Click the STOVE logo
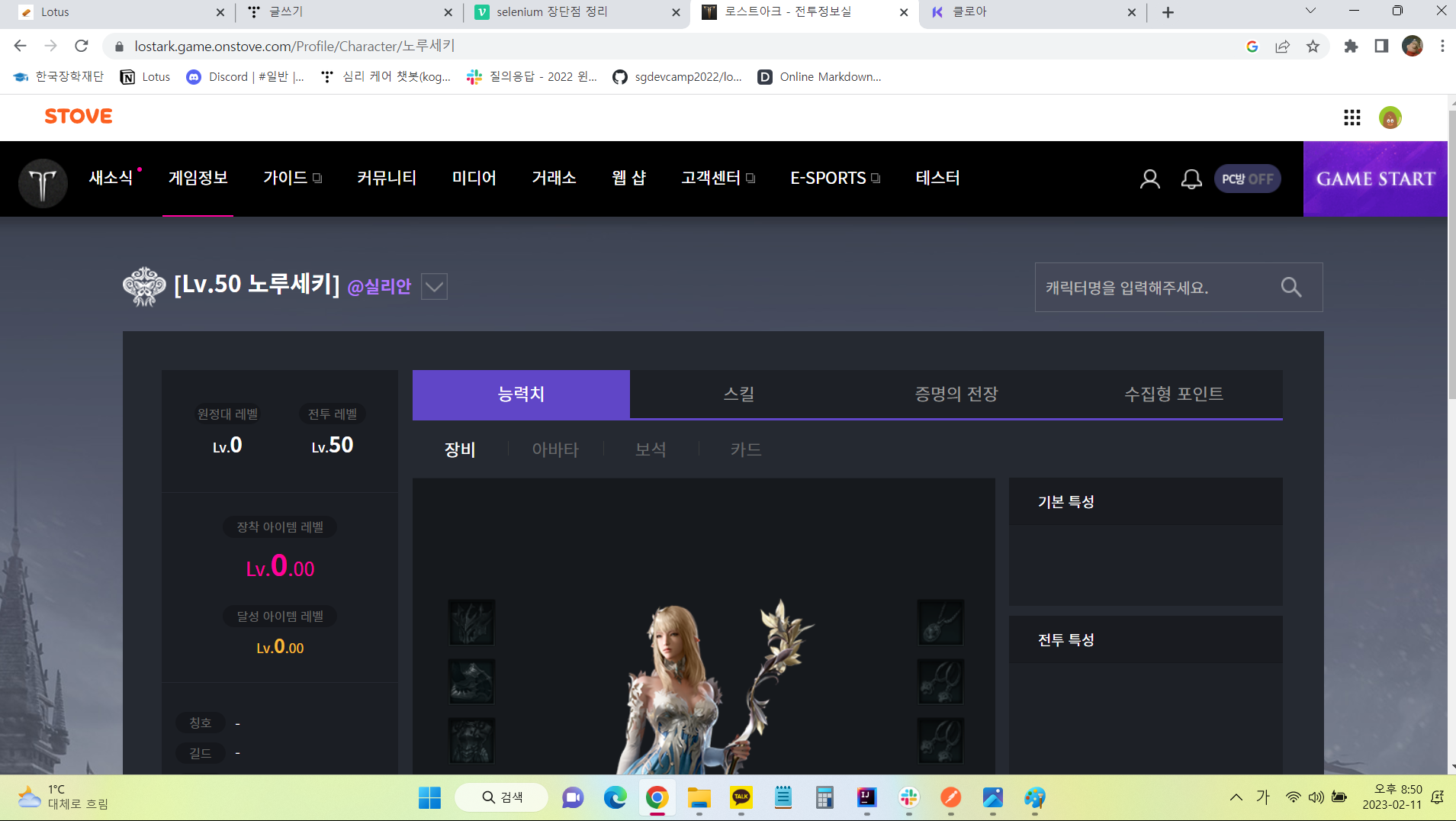Screen dimensions: 1456x821 coord(79,116)
